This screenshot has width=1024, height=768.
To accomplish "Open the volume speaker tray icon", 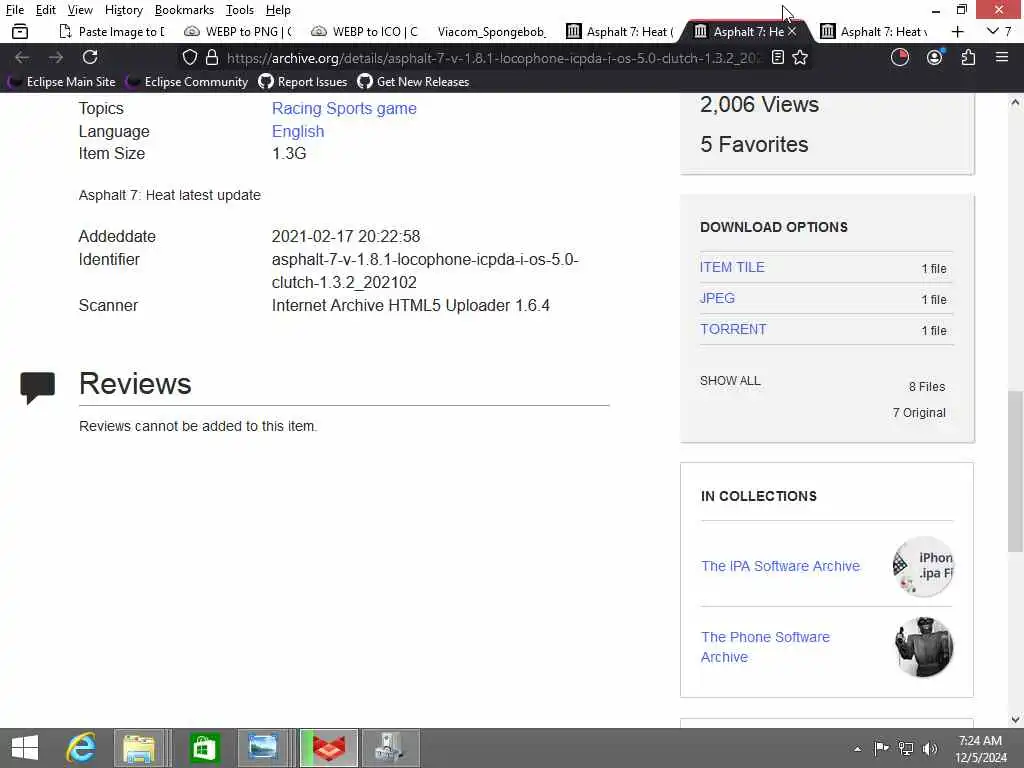I will 930,748.
